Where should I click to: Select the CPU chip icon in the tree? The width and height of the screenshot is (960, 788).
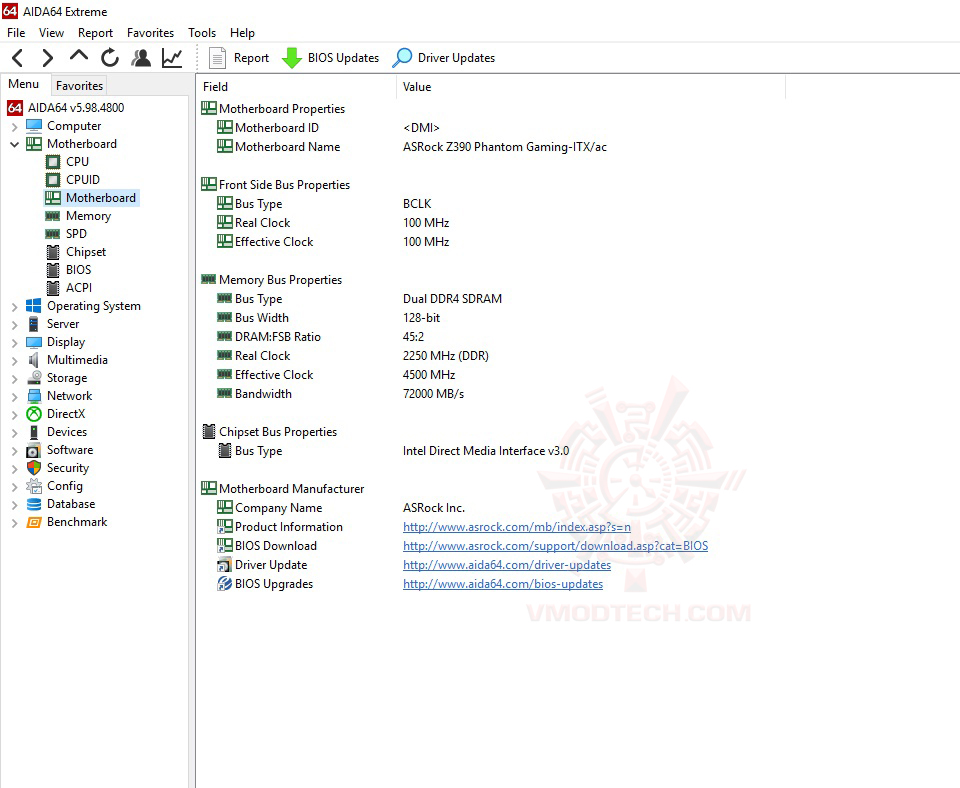[x=53, y=162]
